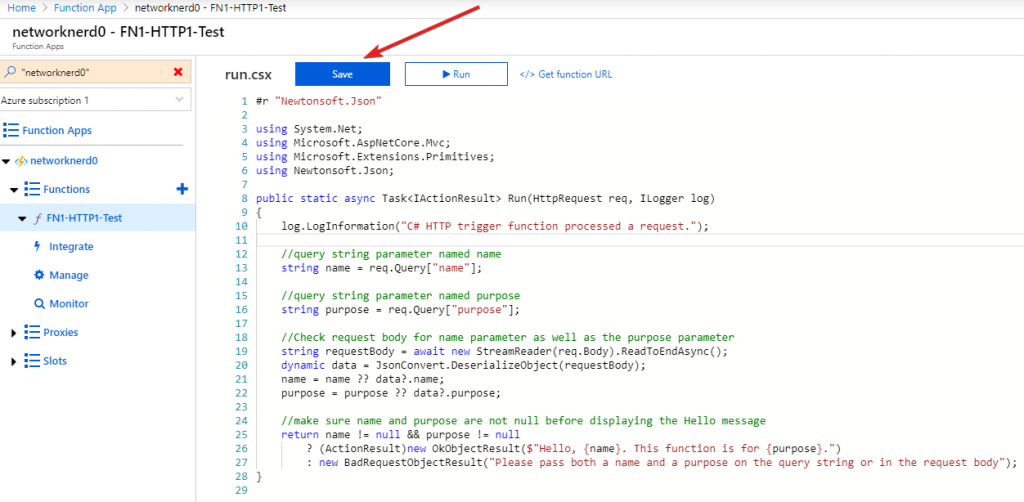Viewport: 1024px width, 502px height.
Task: Collapse the Functions tree node
Action: pyautogui.click(x=14, y=190)
